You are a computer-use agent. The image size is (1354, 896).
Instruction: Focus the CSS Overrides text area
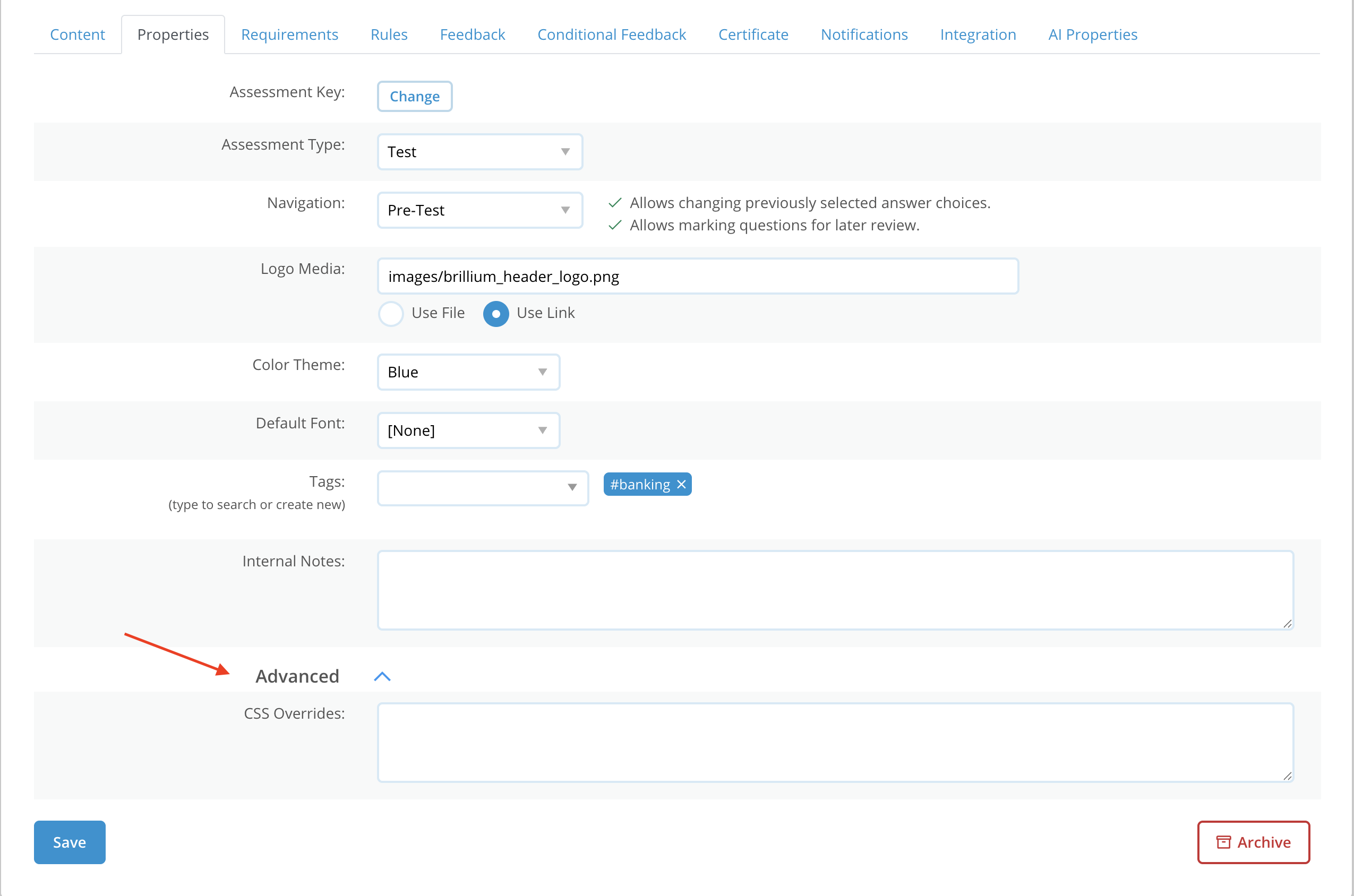[x=836, y=743]
